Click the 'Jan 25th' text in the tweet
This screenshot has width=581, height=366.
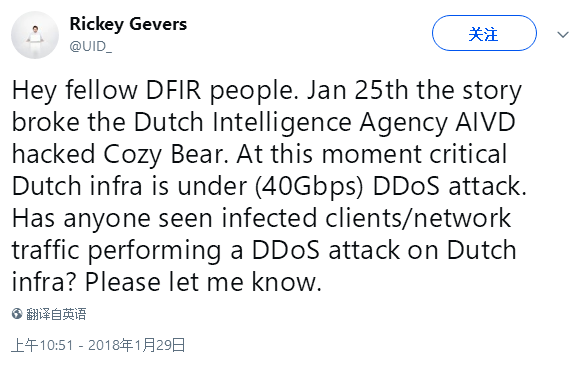pyautogui.click(x=357, y=90)
